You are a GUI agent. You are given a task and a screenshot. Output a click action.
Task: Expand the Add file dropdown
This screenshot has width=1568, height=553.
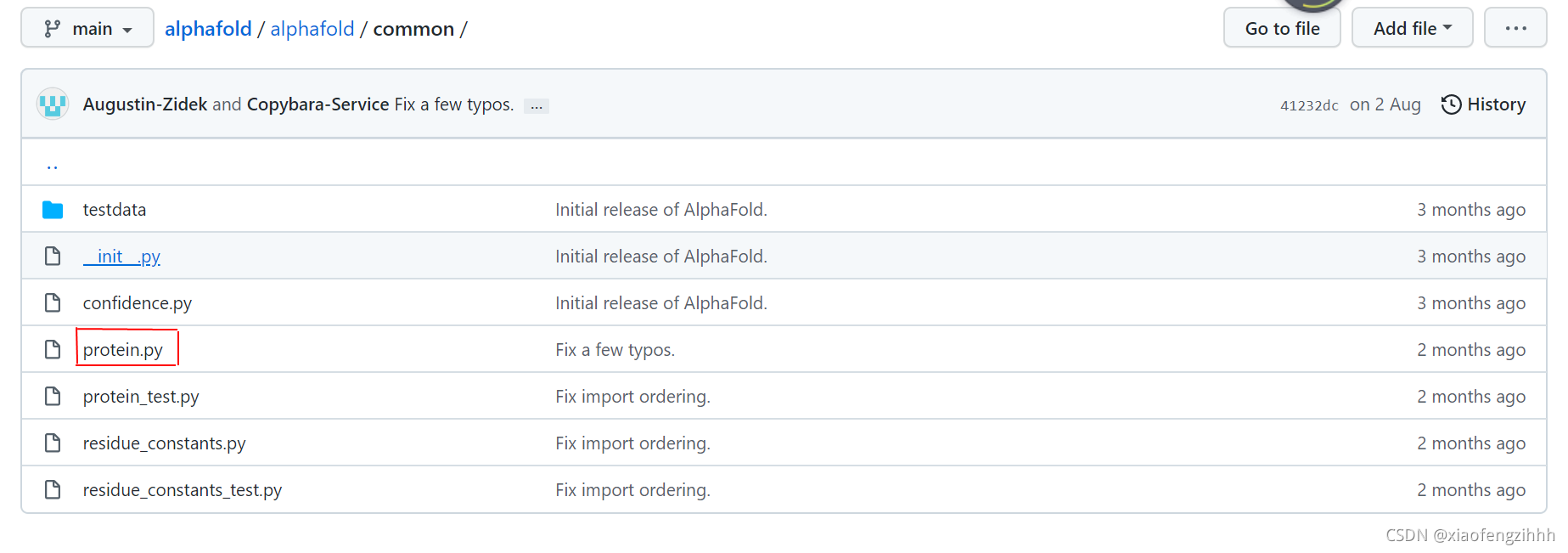click(1412, 28)
